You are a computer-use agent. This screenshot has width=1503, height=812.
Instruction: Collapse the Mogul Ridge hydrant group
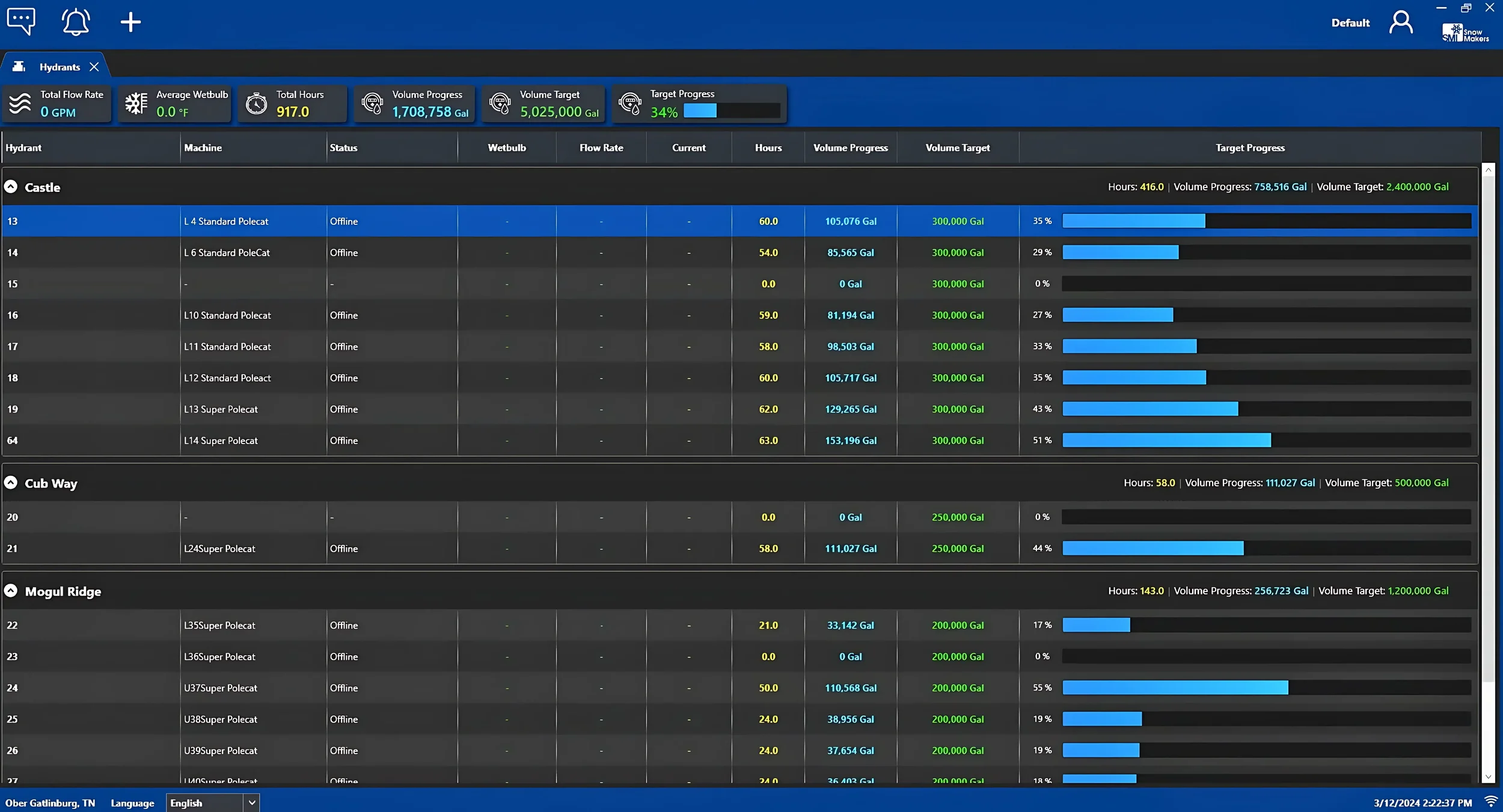click(x=11, y=590)
